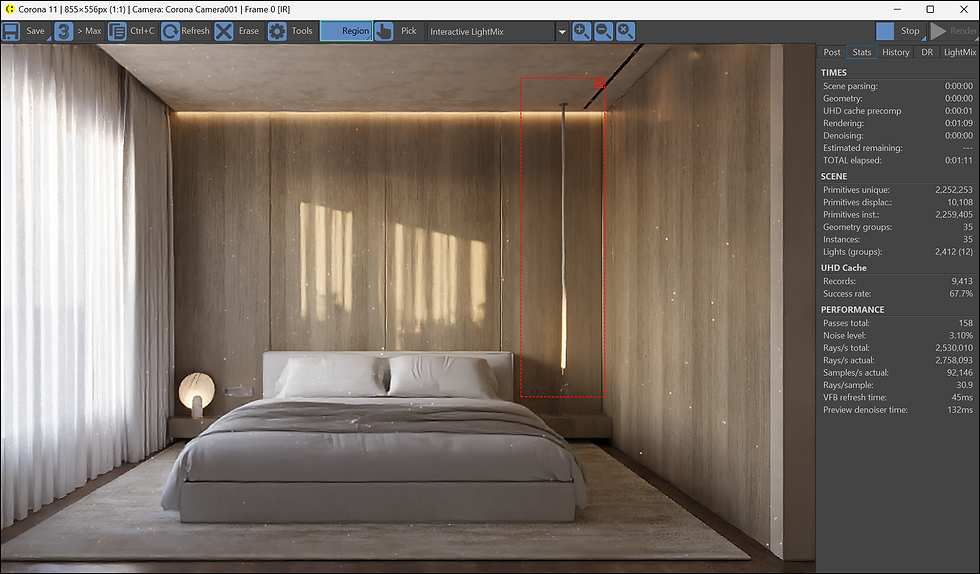Erase the frame buffer contents

point(238,31)
